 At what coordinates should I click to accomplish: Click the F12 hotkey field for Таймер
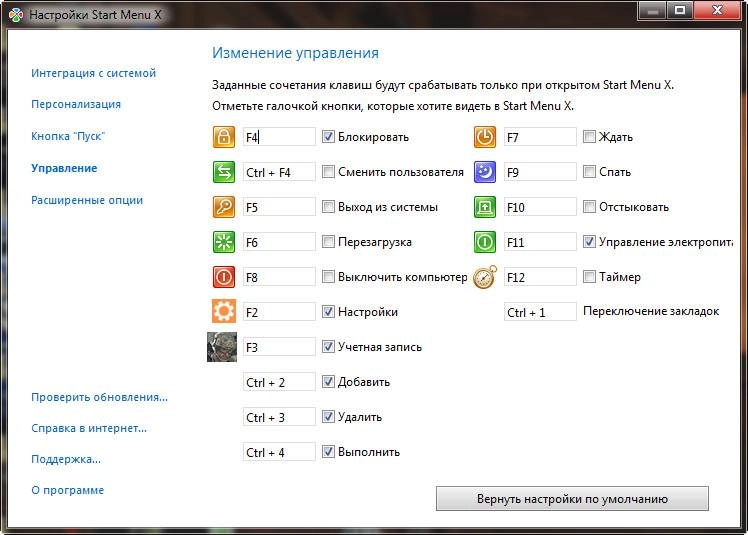540,277
